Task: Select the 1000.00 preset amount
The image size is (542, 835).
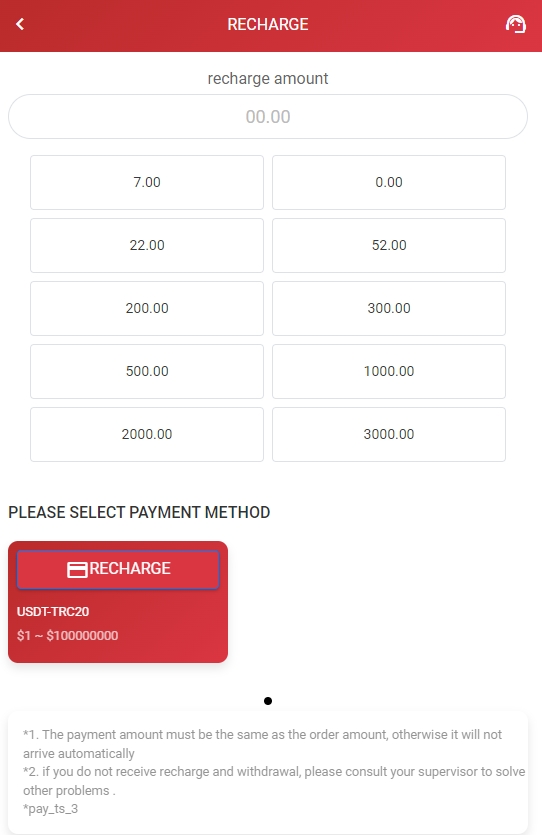Action: 389,371
